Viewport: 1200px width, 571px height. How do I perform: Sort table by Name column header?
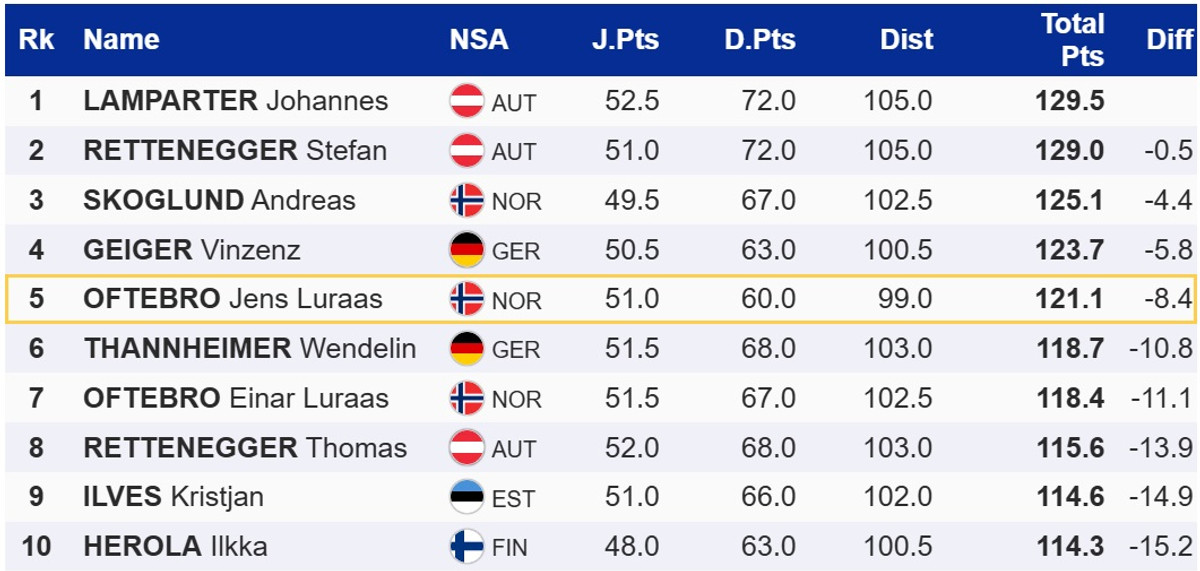click(x=121, y=40)
